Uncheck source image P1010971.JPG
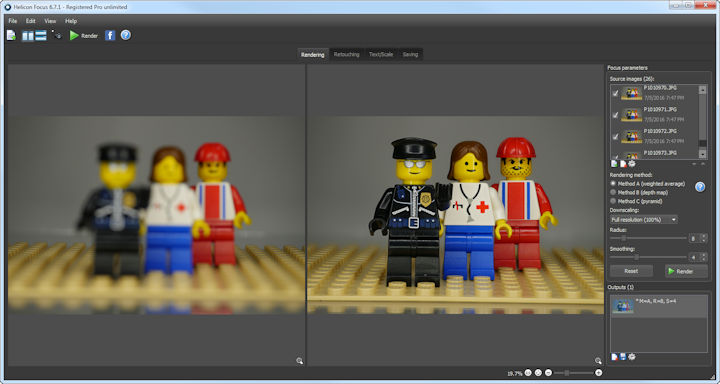Image resolution: width=720 pixels, height=384 pixels. [615, 115]
